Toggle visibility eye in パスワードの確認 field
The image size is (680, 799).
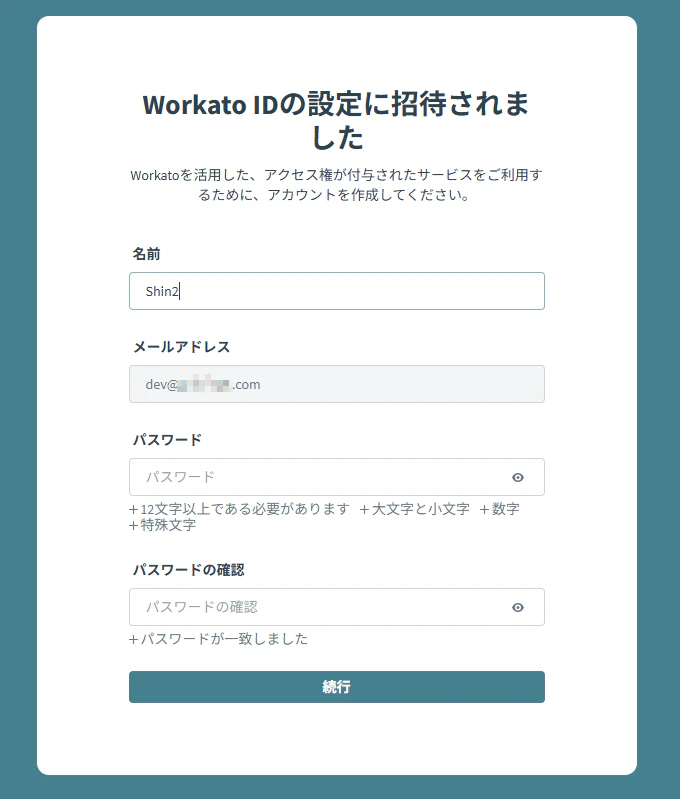[x=518, y=607]
